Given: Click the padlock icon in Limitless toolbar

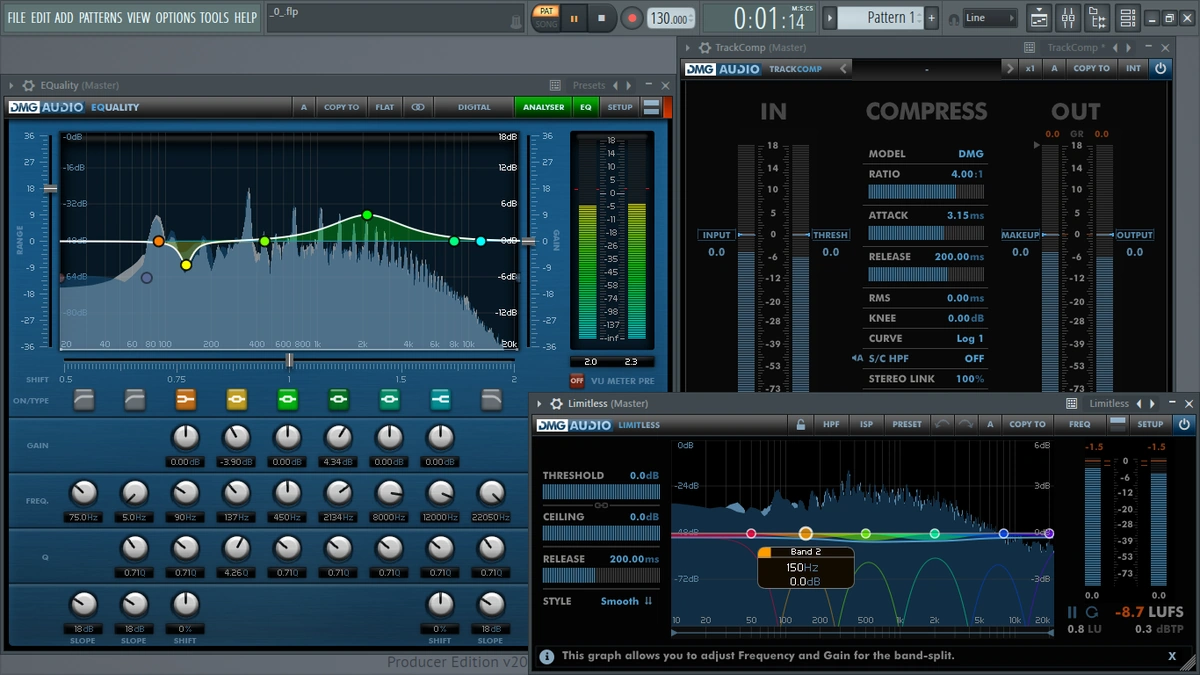Looking at the screenshot, I should point(801,424).
